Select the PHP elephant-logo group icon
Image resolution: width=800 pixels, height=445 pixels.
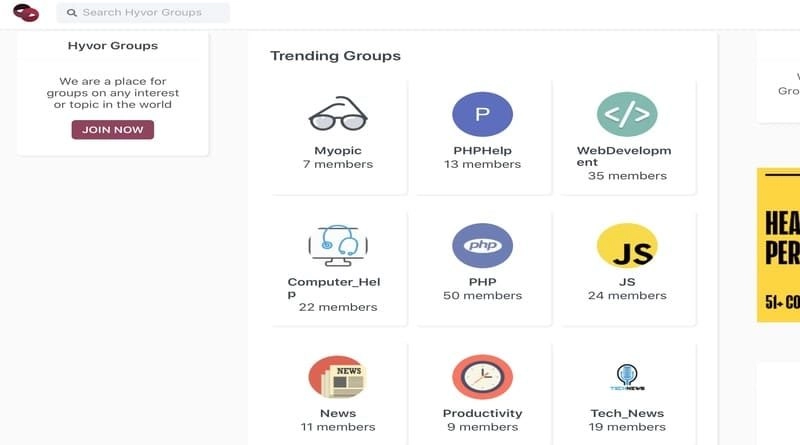coord(482,245)
